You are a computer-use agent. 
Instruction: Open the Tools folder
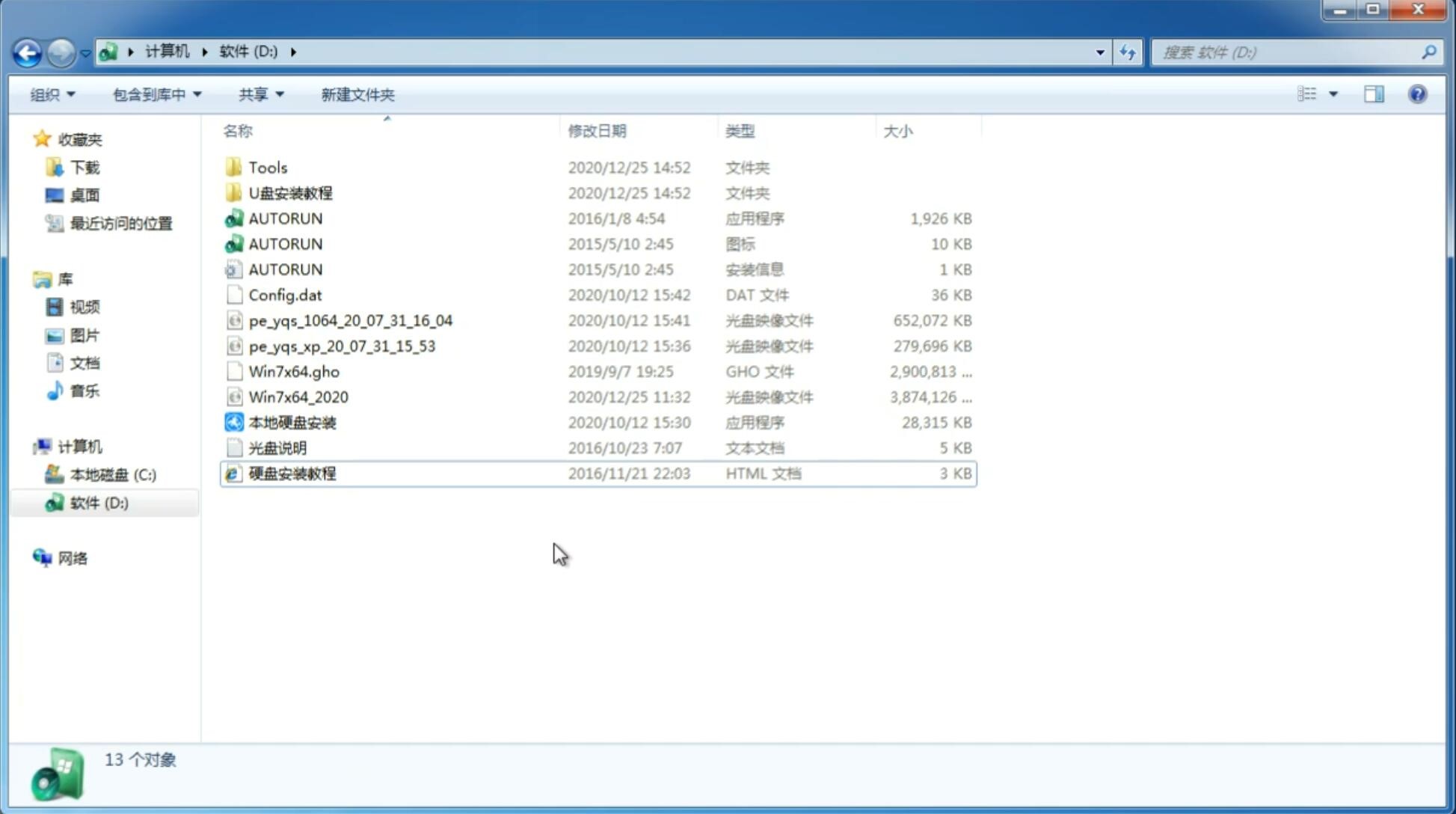tap(267, 167)
